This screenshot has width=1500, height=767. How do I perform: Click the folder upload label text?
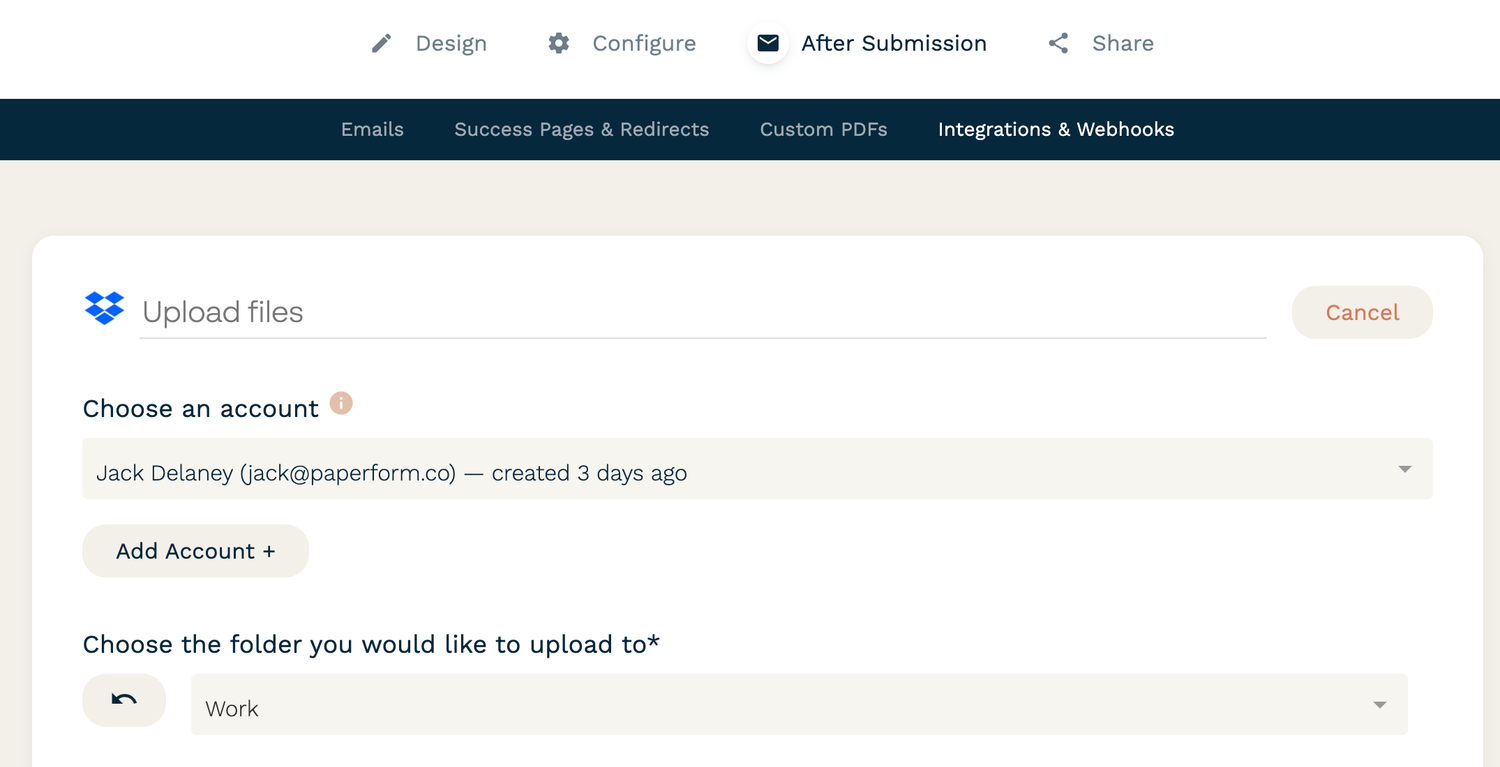pos(371,644)
